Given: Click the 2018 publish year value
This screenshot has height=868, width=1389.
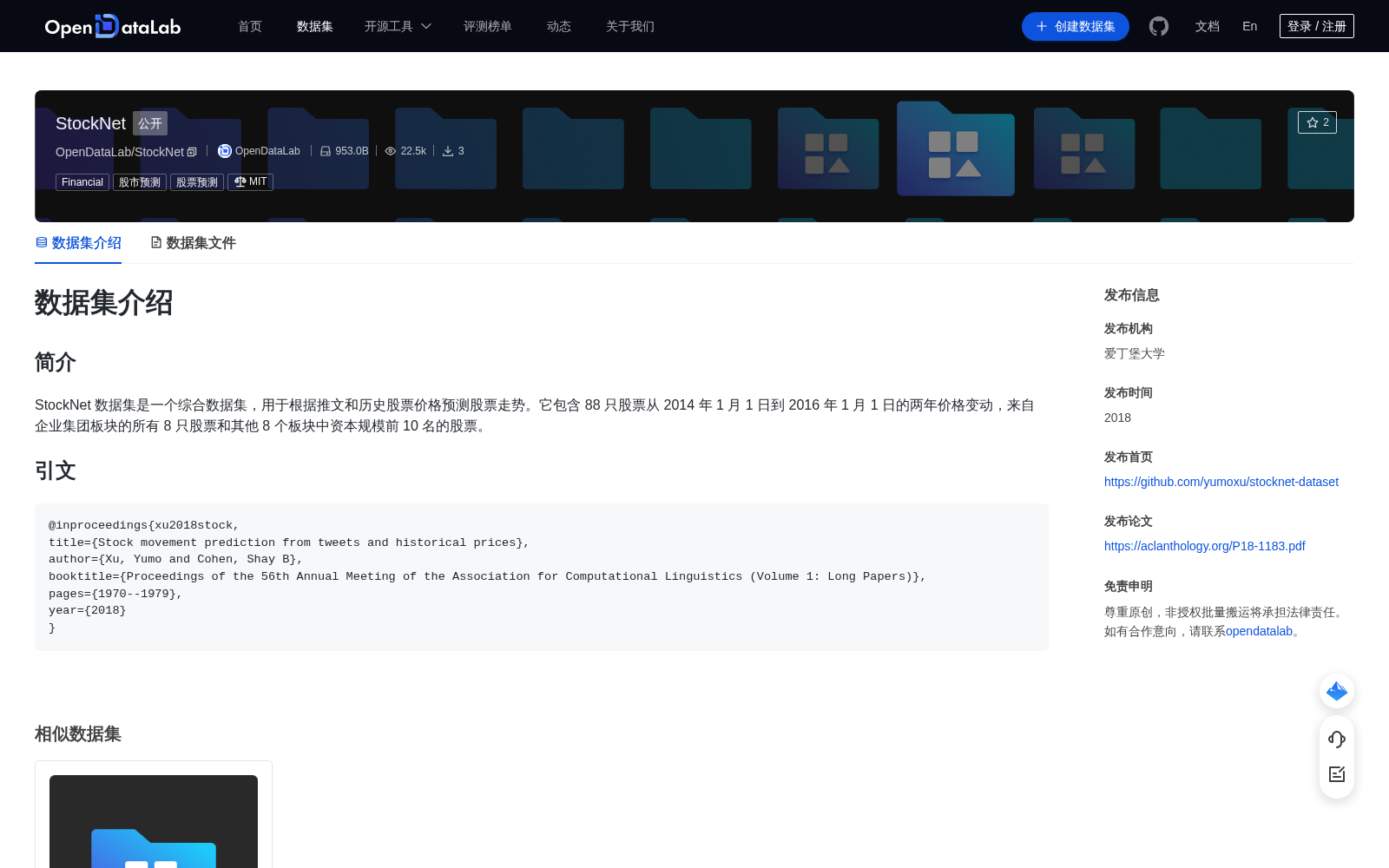Looking at the screenshot, I should 1117,418.
